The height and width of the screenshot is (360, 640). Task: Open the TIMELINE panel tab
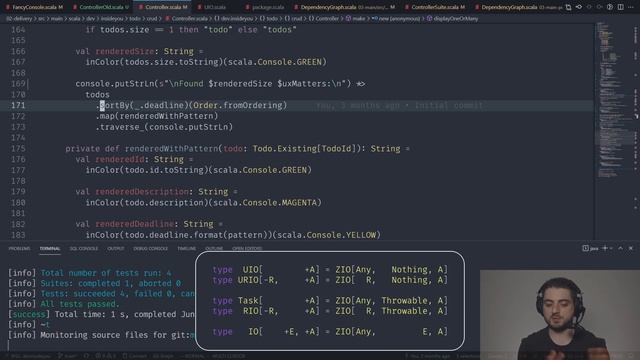point(187,248)
